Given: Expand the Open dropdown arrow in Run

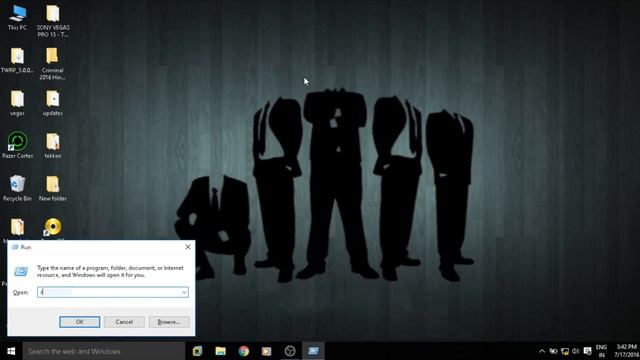Looking at the screenshot, I should (x=184, y=292).
